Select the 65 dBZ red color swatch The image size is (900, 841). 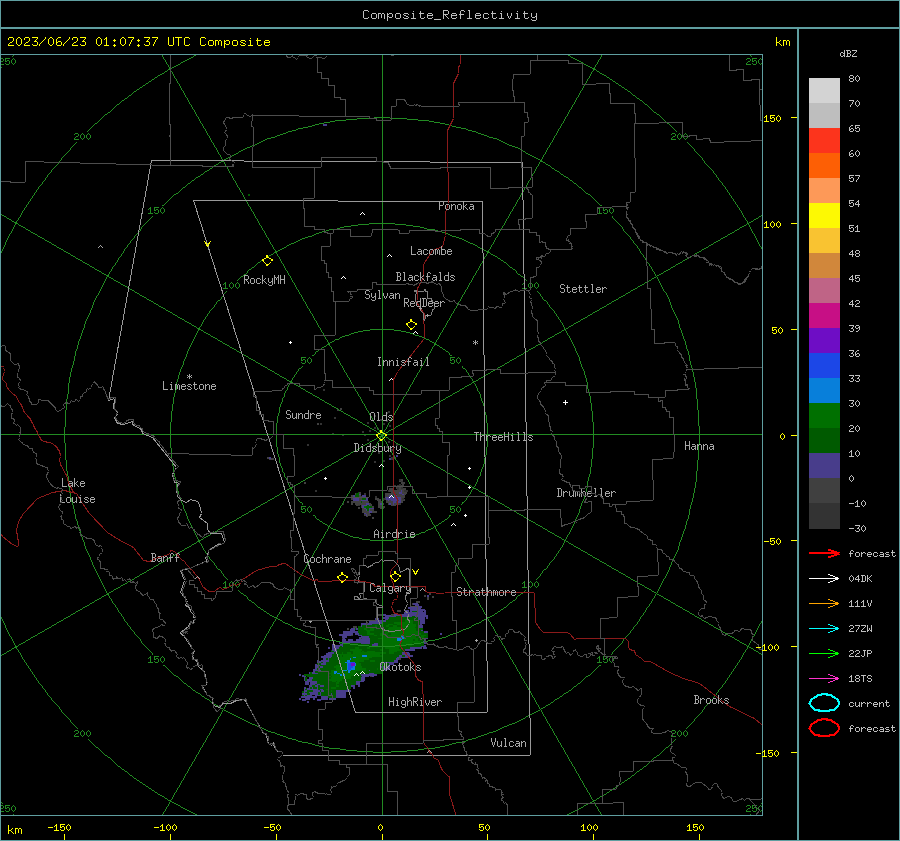(824, 141)
